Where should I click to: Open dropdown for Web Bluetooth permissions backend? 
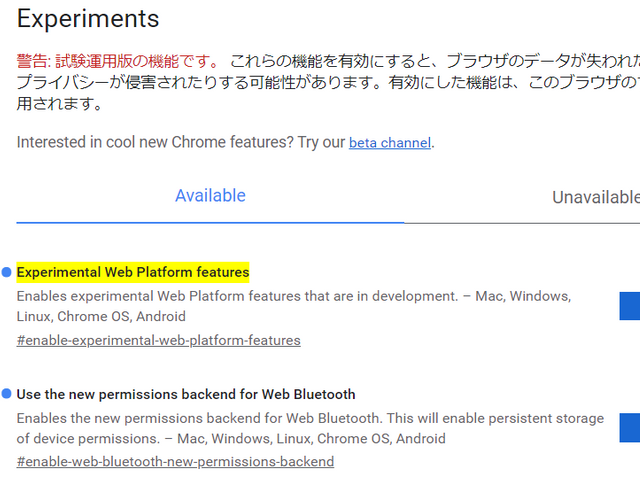pyautogui.click(x=630, y=428)
